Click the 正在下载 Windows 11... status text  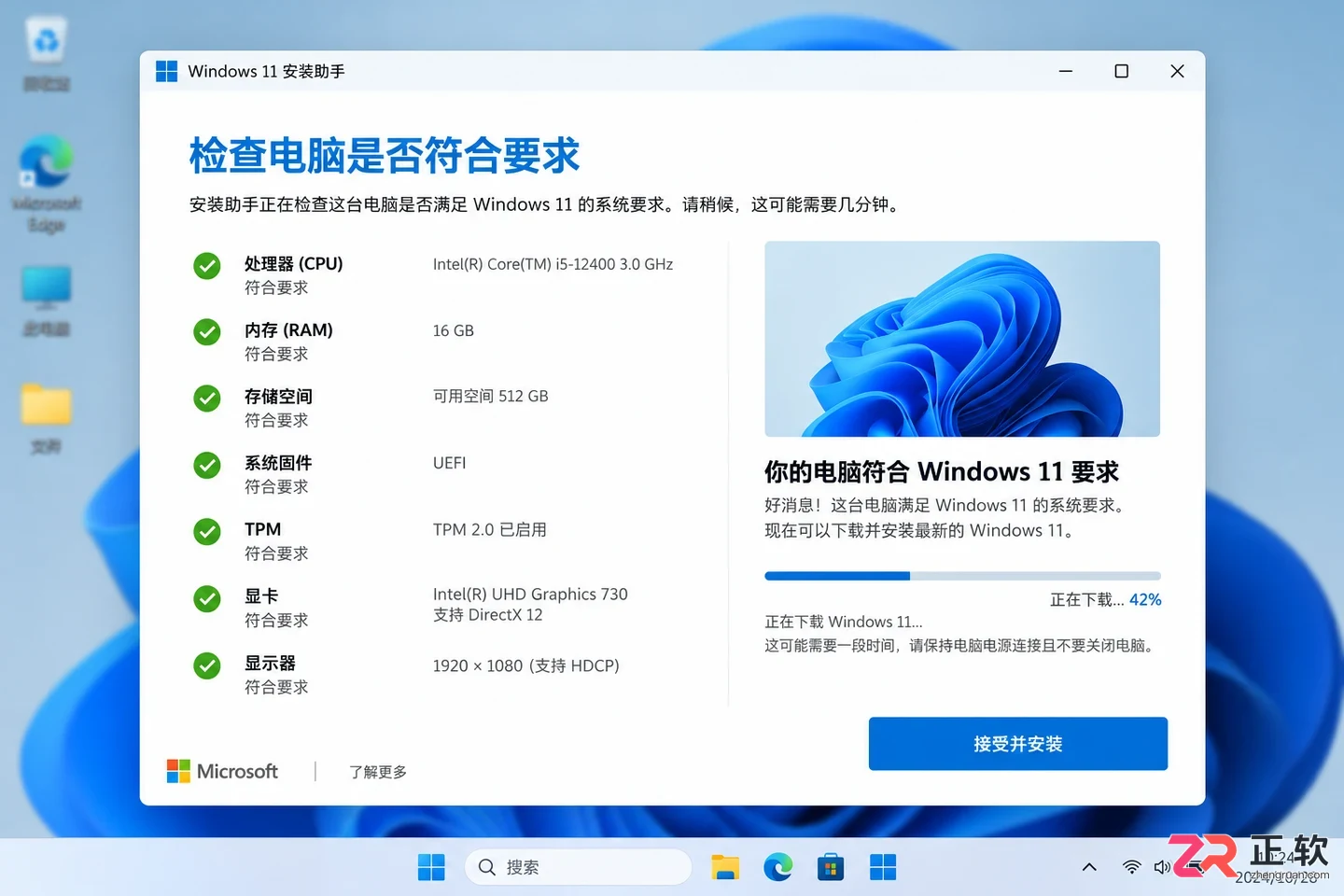(x=844, y=622)
